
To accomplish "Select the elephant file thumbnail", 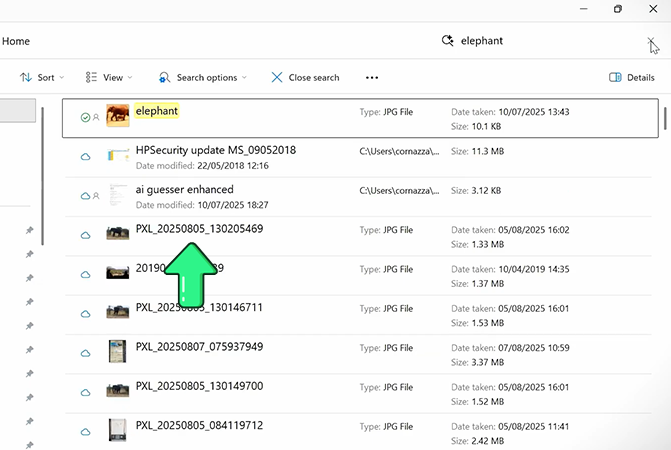I will tap(118, 115).
